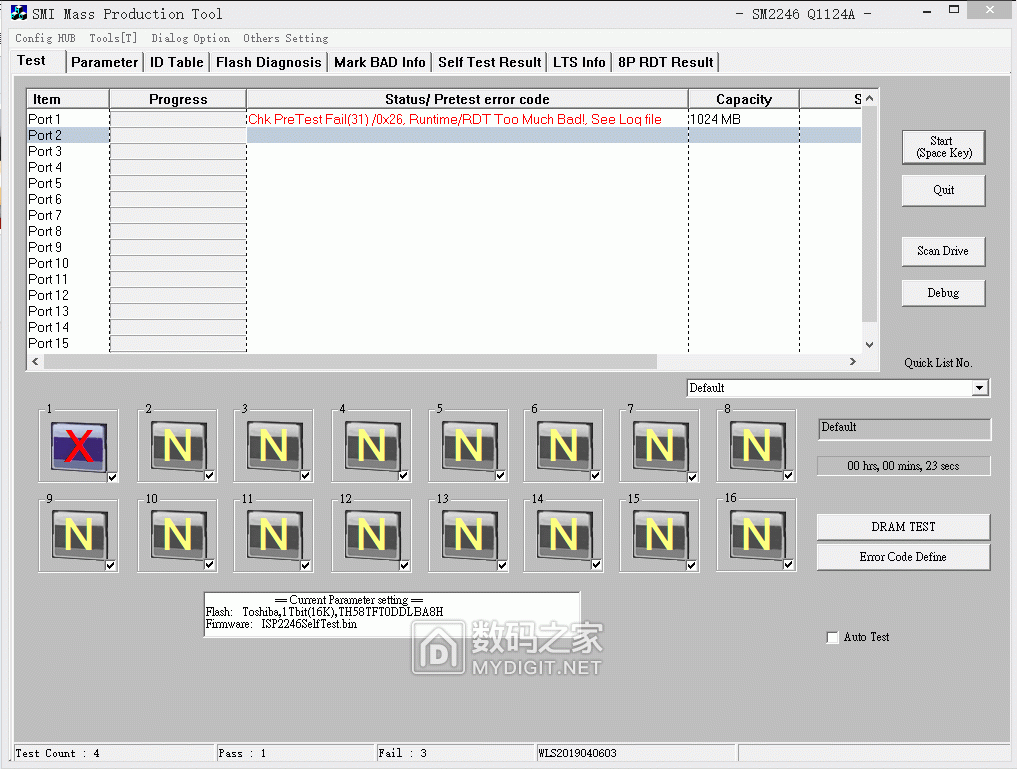Viewport: 1017px width, 769px height.
Task: Uncheck the port 1 enable checkbox
Action: [113, 477]
